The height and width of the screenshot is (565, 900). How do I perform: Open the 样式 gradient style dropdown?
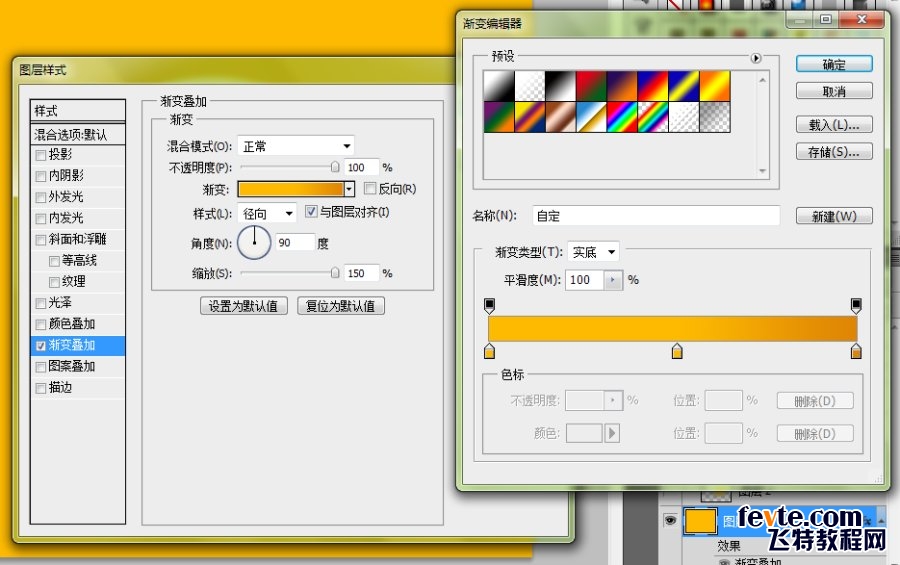click(x=267, y=214)
